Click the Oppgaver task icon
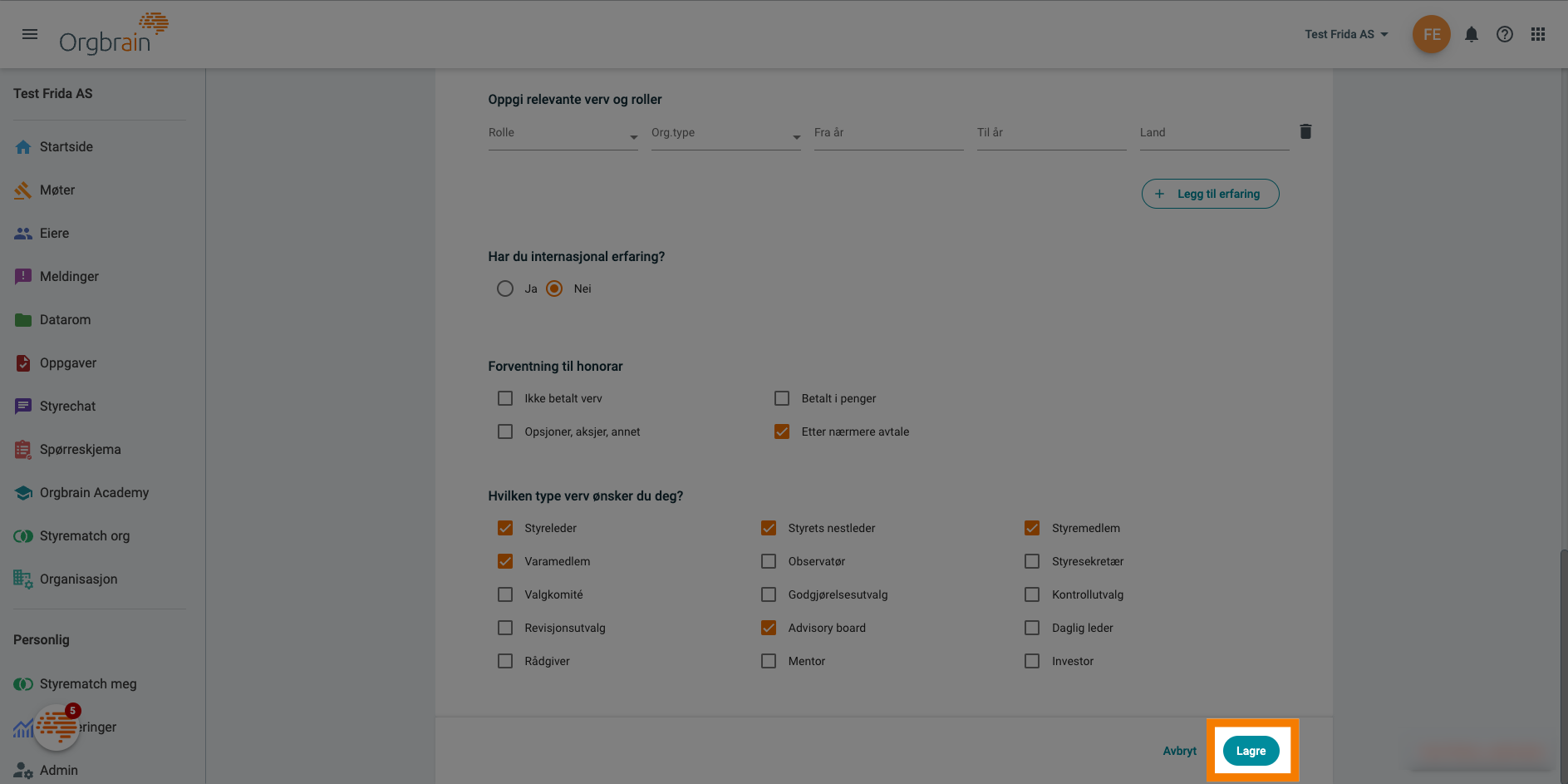 23,363
